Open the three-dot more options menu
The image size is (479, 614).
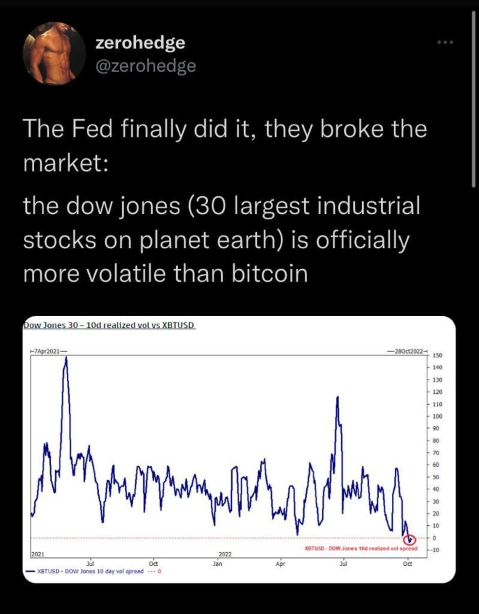445,42
